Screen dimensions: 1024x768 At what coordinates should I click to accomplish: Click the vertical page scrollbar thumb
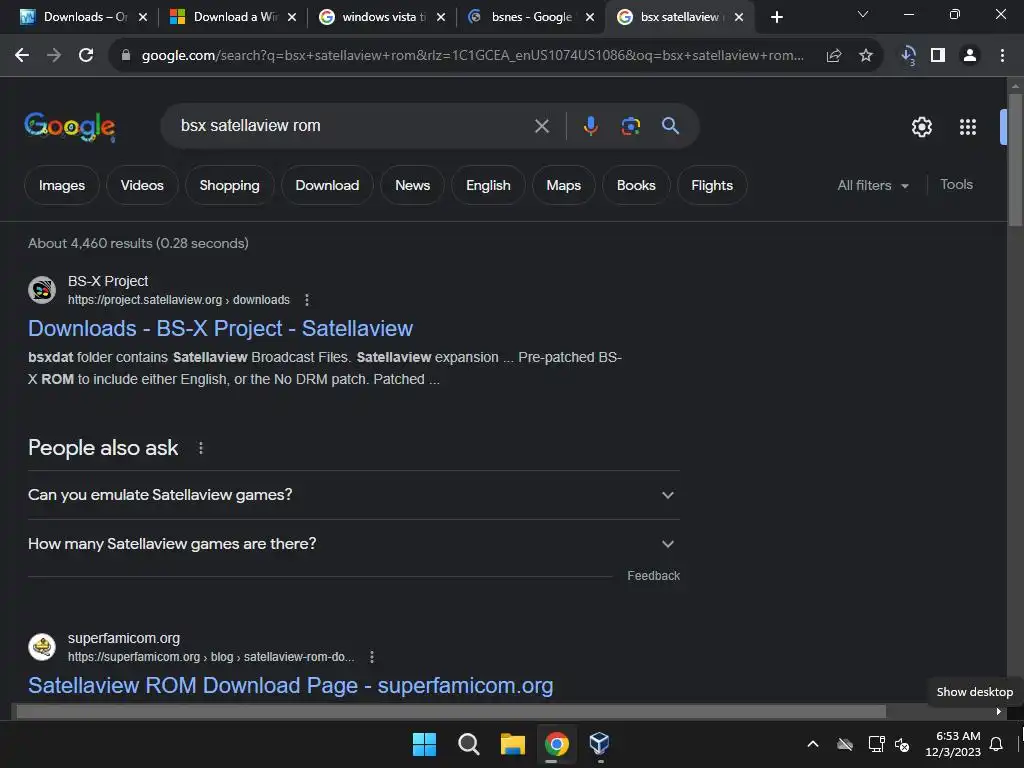pos(1015,160)
